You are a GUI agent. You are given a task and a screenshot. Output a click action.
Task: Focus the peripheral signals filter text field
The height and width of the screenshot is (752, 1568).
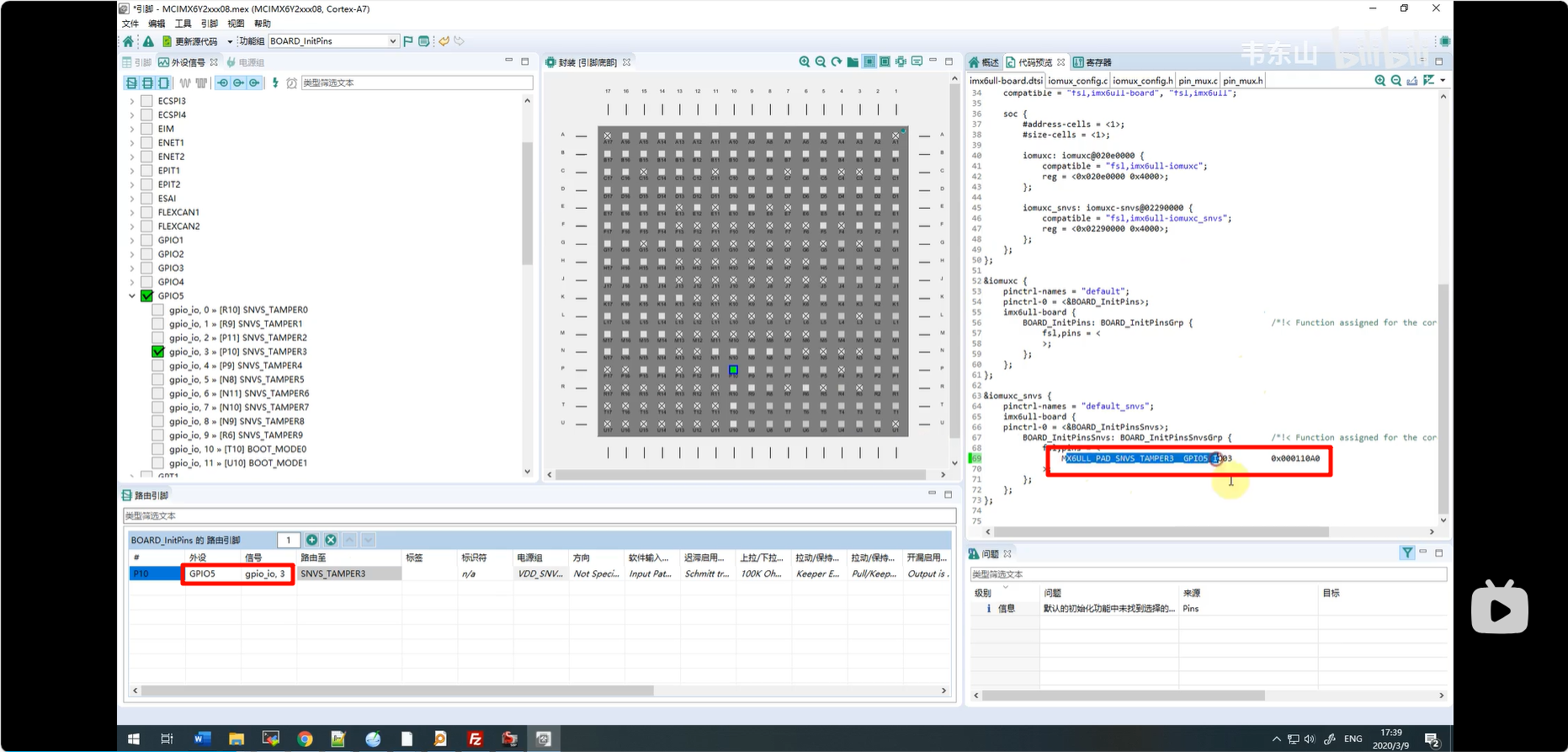[417, 83]
